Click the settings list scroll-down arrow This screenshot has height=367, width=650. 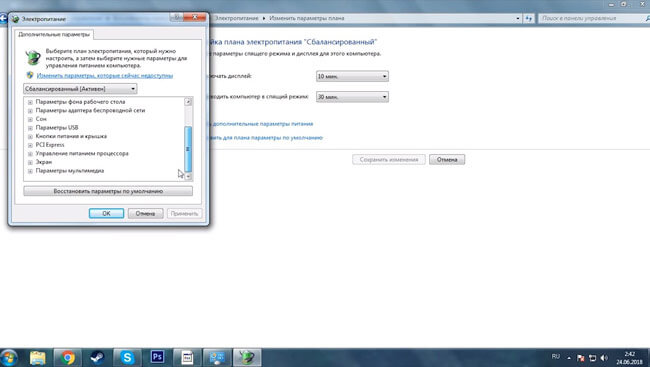click(188, 176)
